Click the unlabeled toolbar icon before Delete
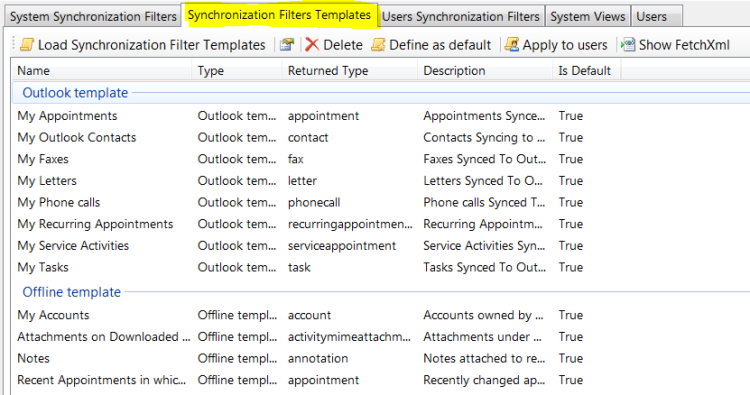The image size is (750, 395). coord(287,44)
